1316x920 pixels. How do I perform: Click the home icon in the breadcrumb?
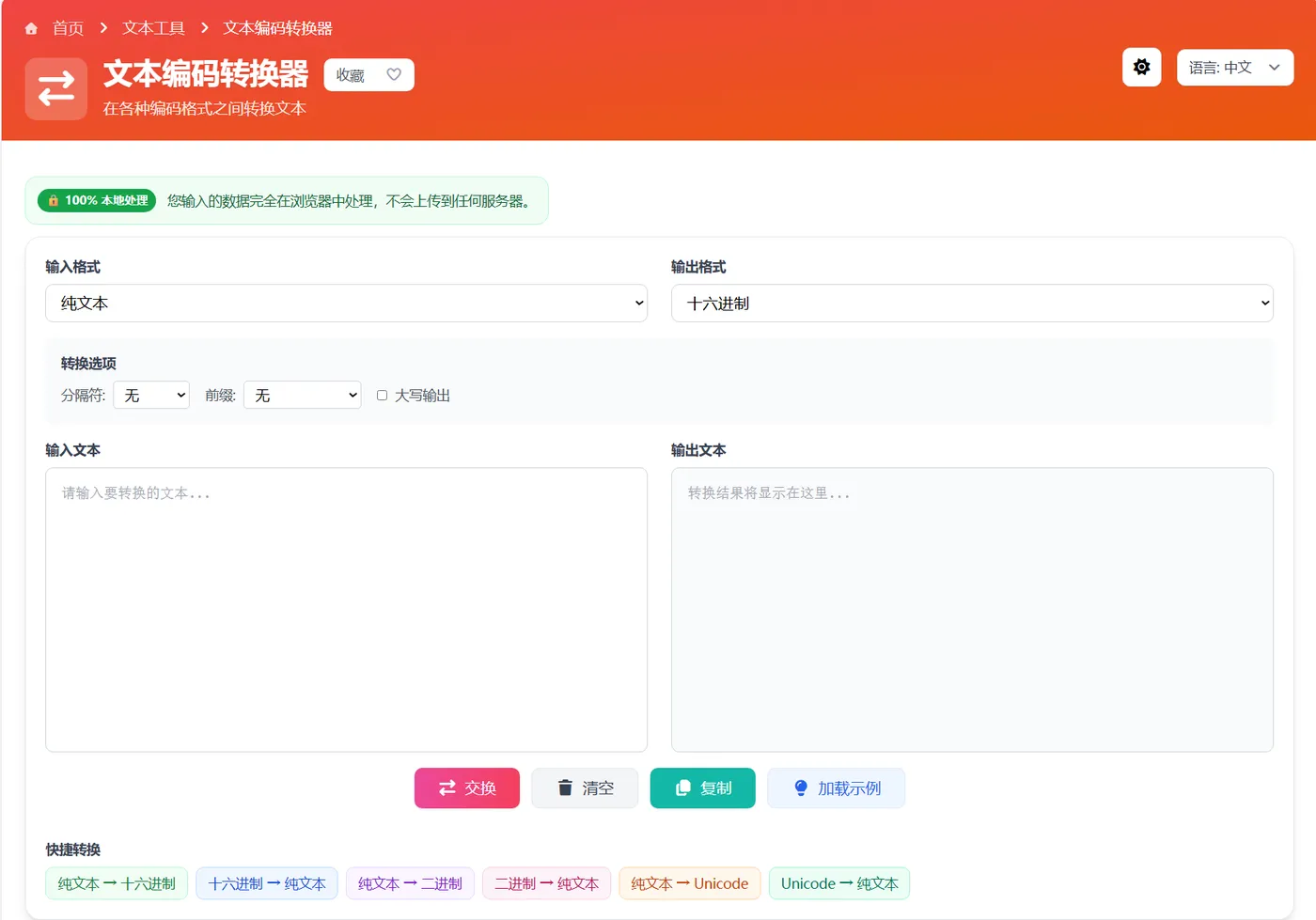(x=30, y=27)
